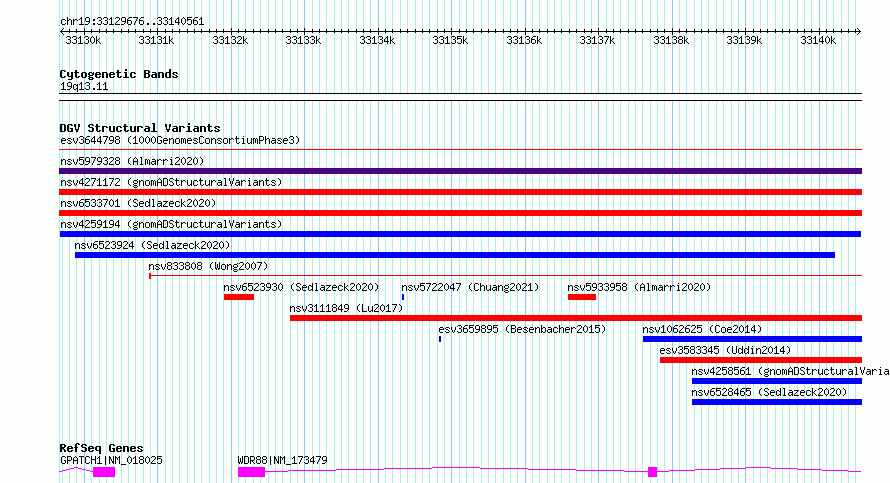890x483 pixels.
Task: Click the esv3644798 1000GenomesConsortiumPhase3 label
Action: click(180, 140)
